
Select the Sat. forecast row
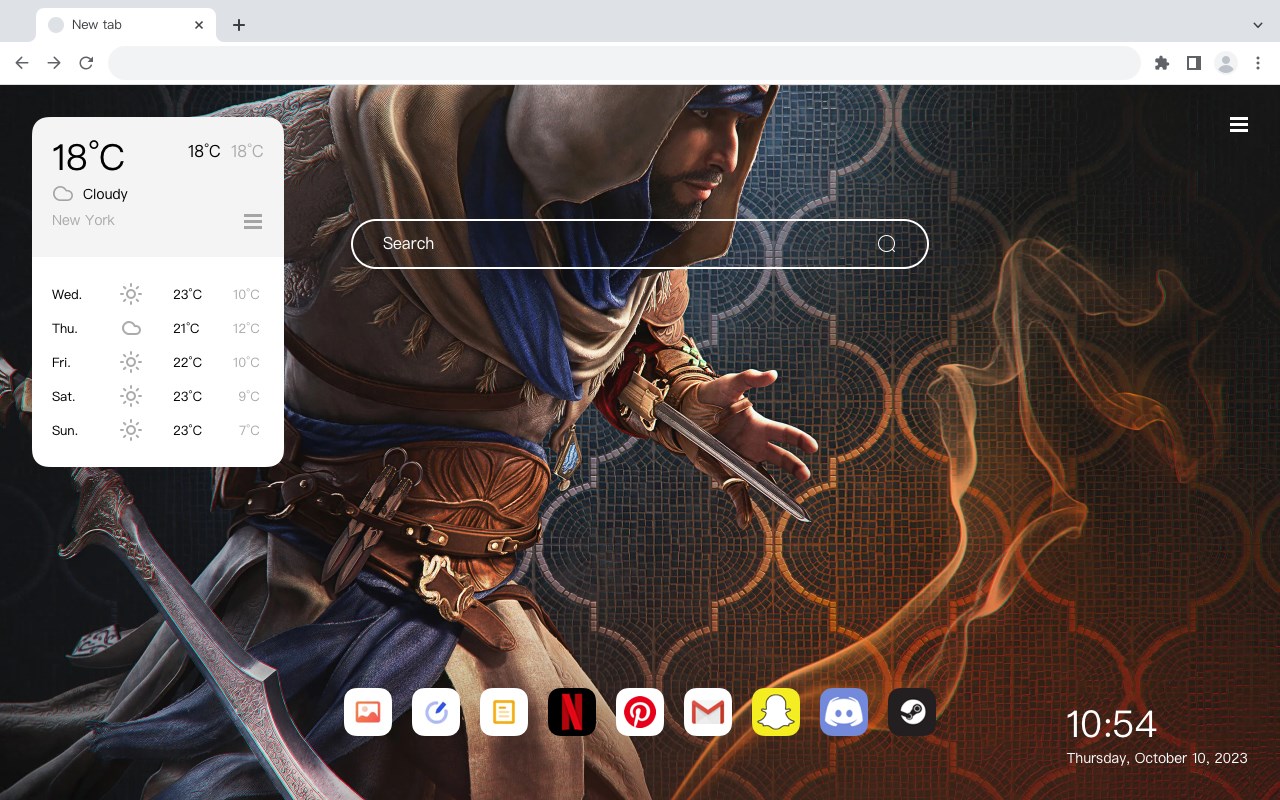point(158,396)
